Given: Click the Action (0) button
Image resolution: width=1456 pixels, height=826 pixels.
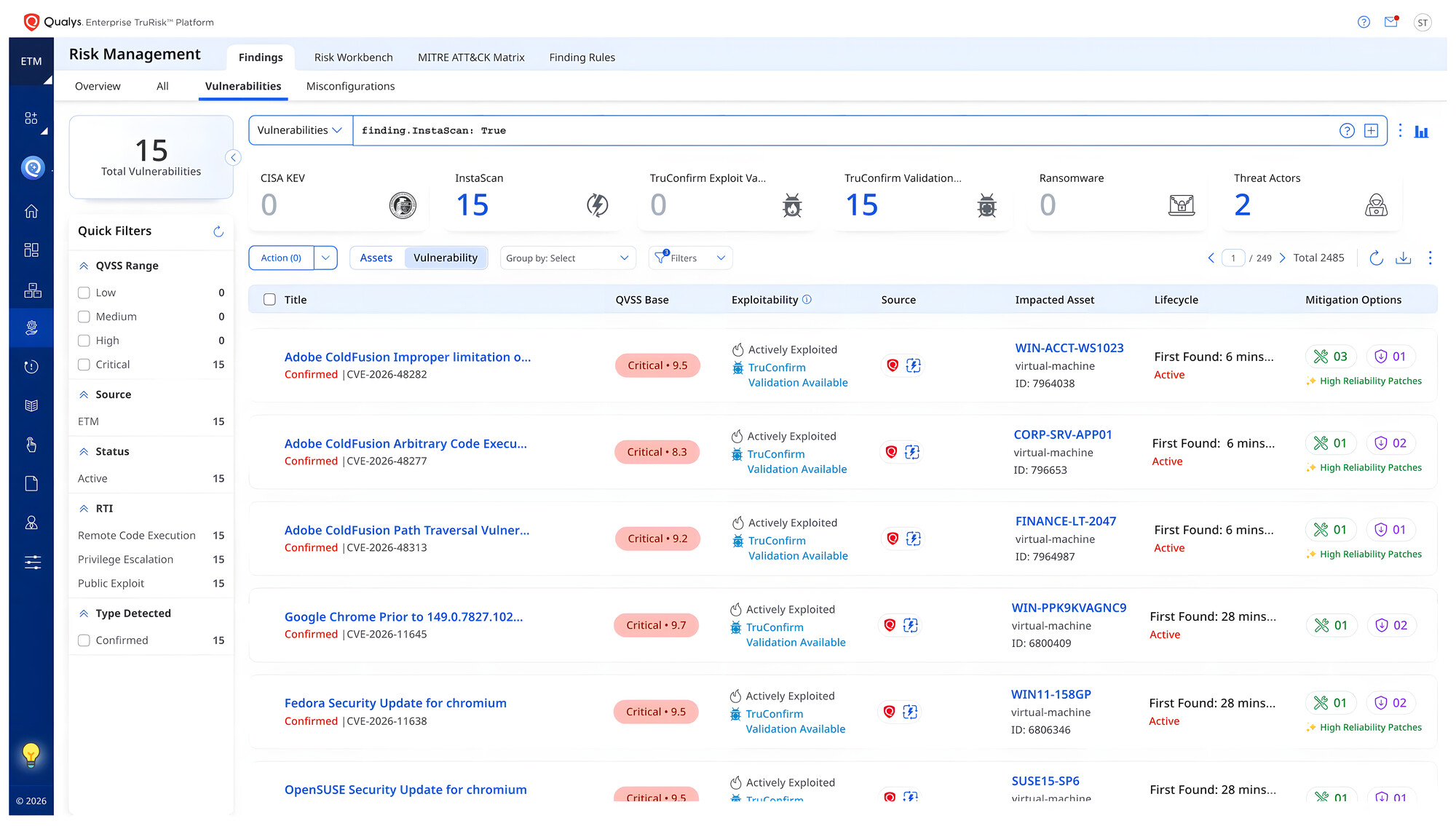Looking at the screenshot, I should coord(281,258).
